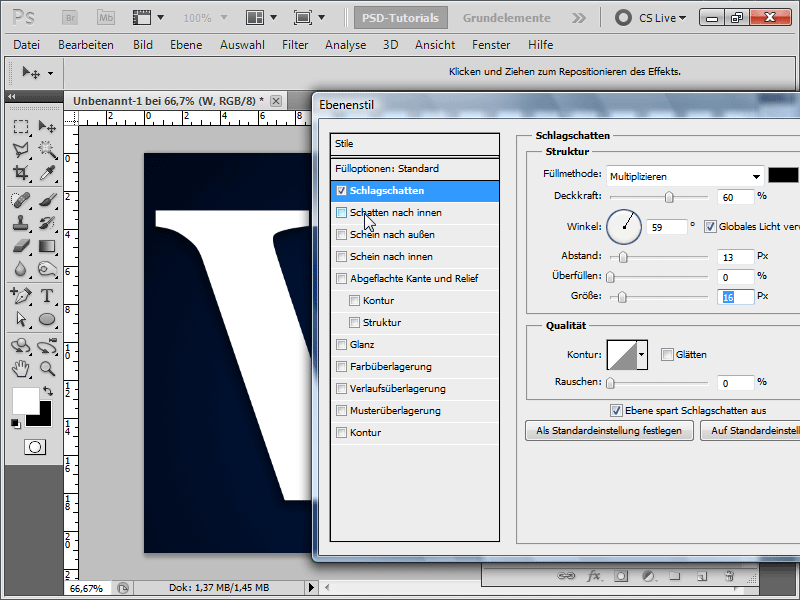This screenshot has height=600, width=800.
Task: Select the Move tool in toolbox
Action: coord(47,127)
